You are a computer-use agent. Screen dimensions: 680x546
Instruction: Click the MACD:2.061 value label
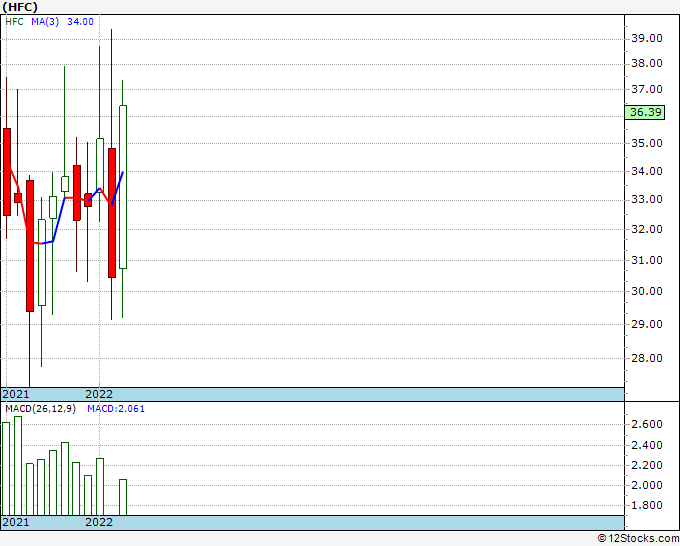click(116, 409)
